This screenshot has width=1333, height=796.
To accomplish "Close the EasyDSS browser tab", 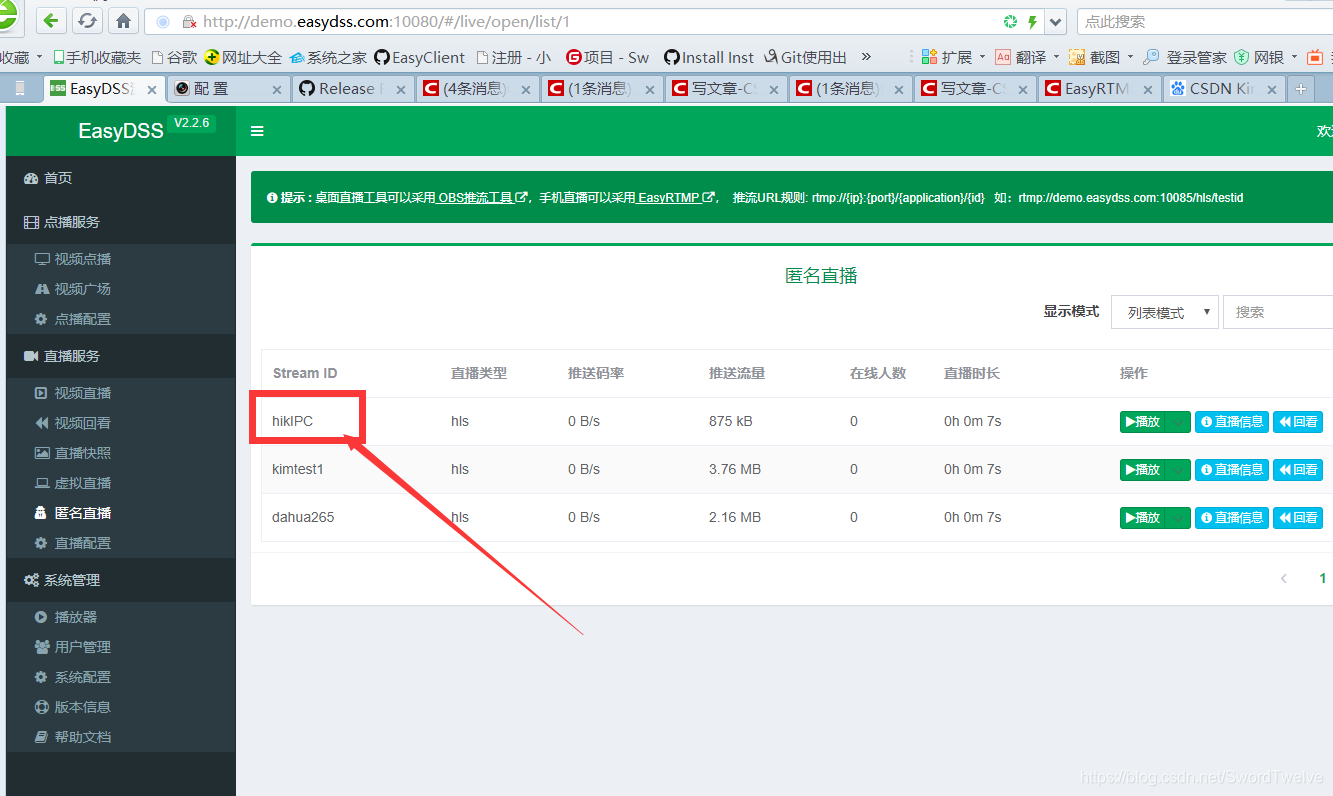I will 152,90.
